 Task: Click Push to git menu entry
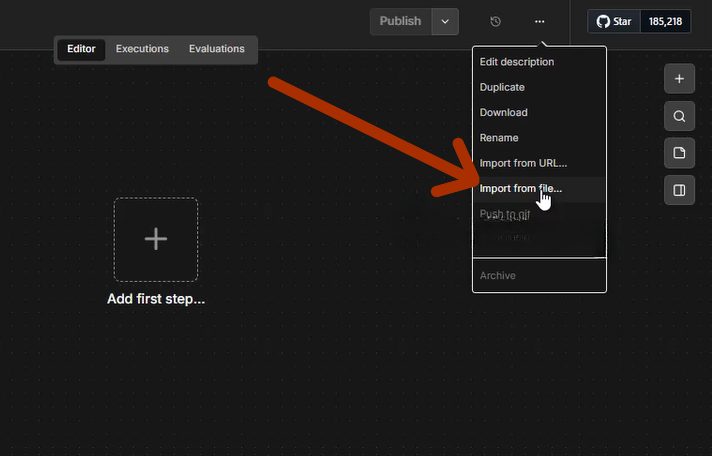539,214
